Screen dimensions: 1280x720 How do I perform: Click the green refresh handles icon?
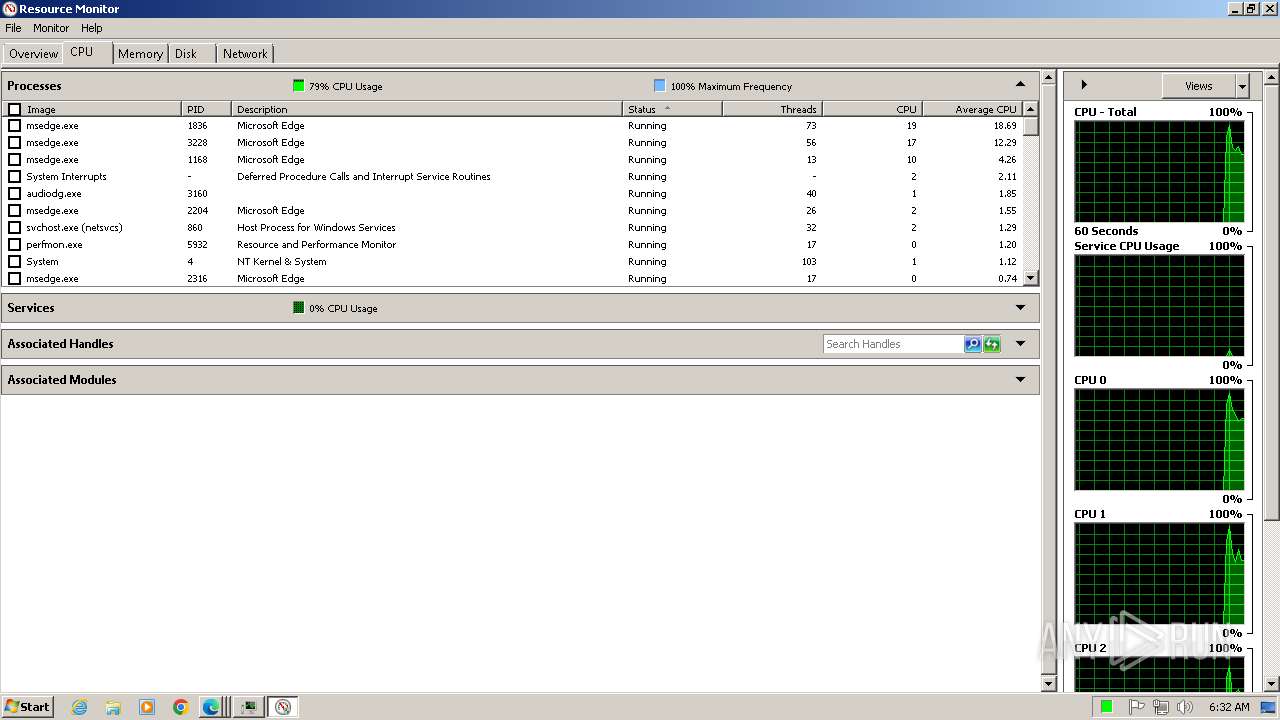pos(992,344)
